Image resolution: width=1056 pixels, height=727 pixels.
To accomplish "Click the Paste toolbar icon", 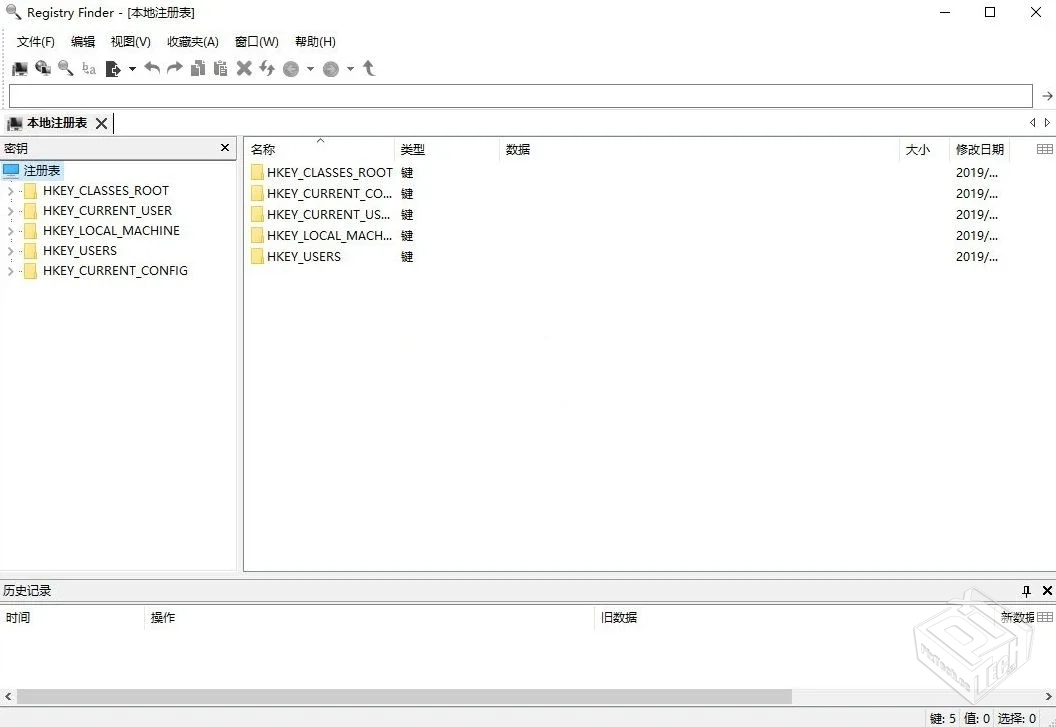I will click(x=220, y=68).
